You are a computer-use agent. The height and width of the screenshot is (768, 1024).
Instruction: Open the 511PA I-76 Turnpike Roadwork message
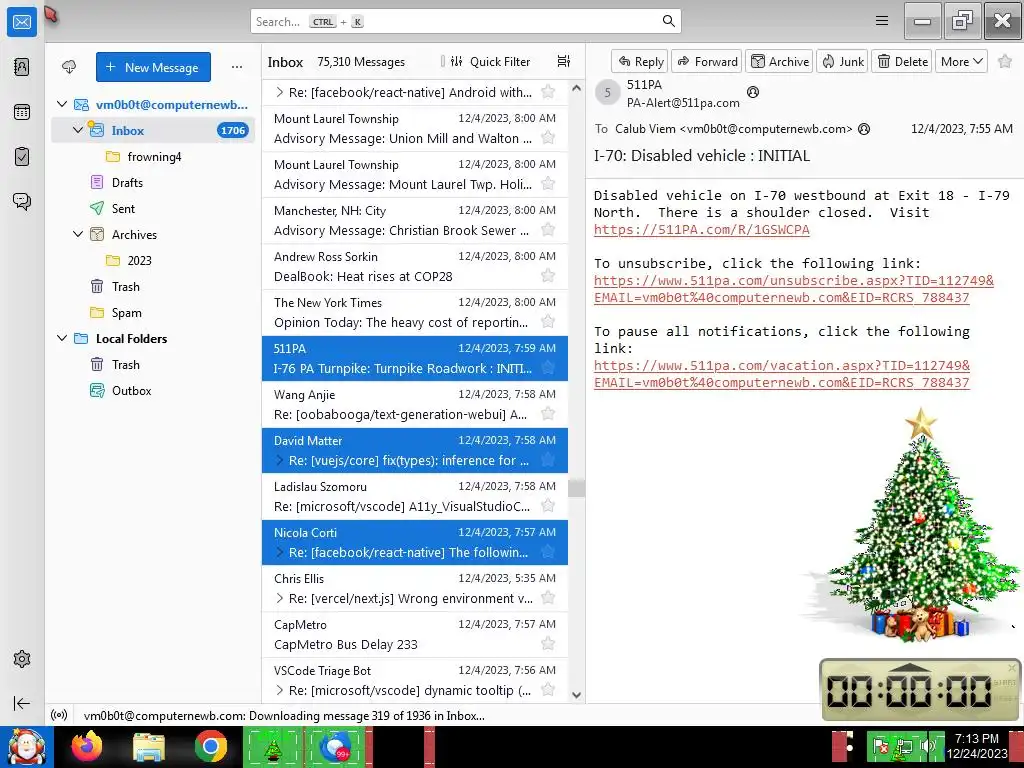pyautogui.click(x=415, y=358)
